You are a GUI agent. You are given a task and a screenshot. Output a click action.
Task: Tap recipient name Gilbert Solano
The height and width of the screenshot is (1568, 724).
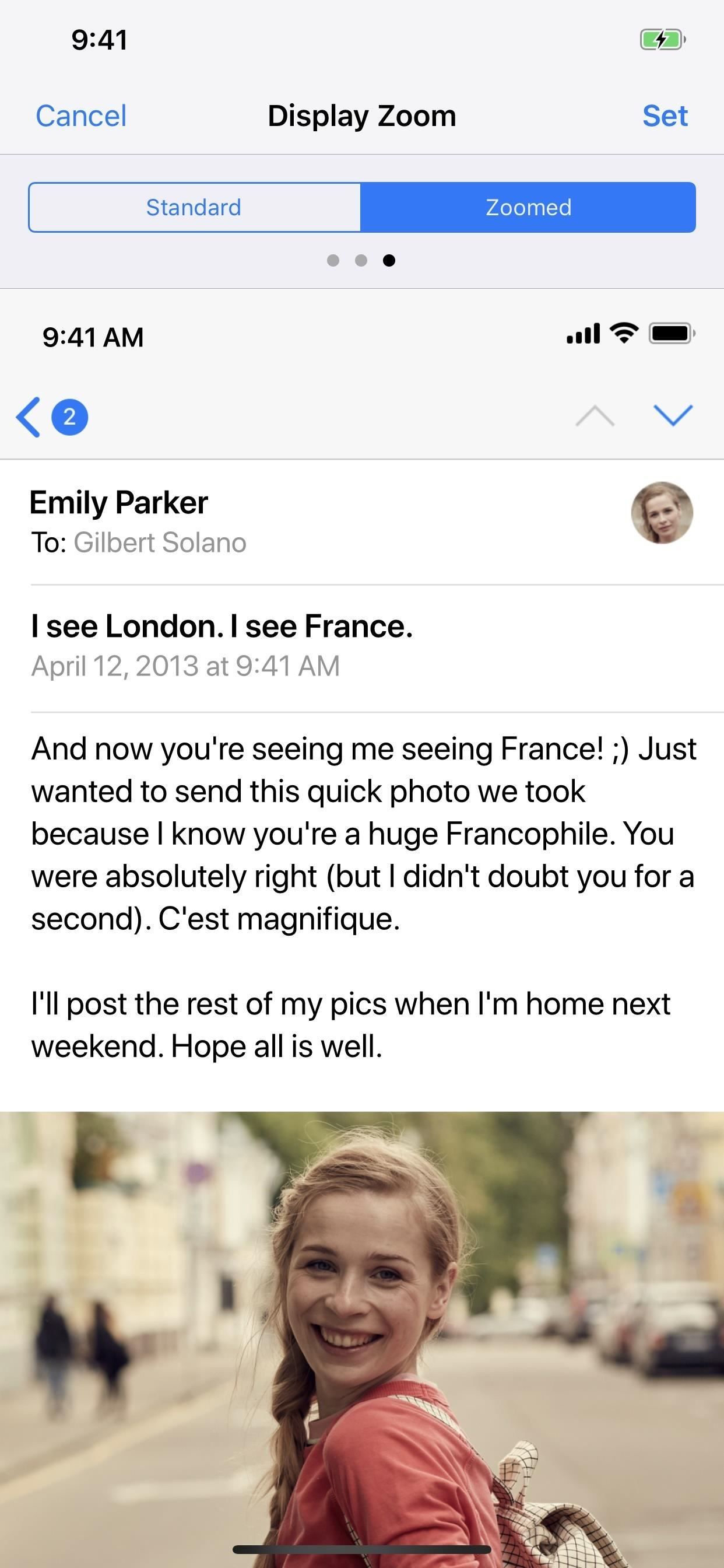(x=159, y=542)
